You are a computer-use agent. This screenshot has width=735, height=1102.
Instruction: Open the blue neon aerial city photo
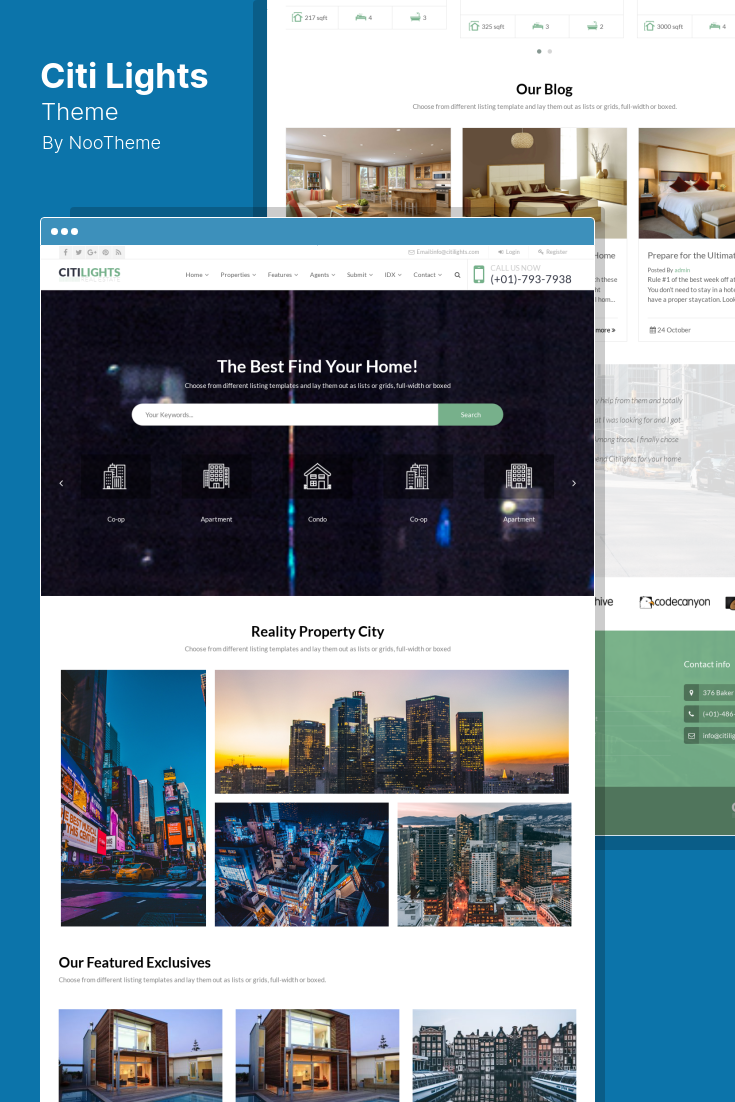(x=301, y=864)
